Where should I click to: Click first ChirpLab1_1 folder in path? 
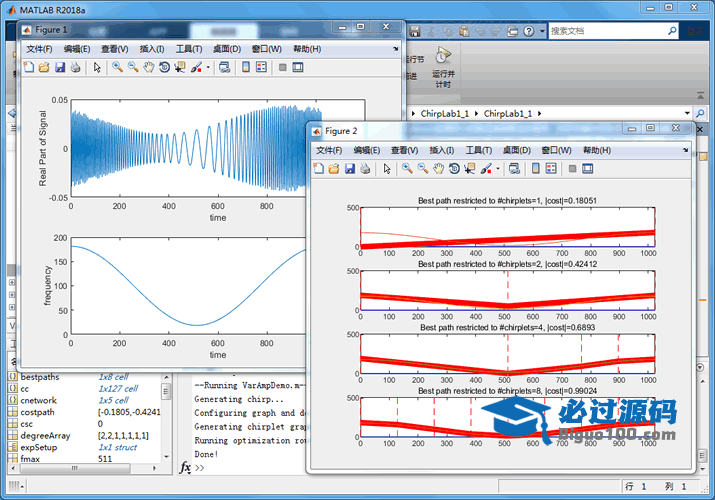pos(444,113)
